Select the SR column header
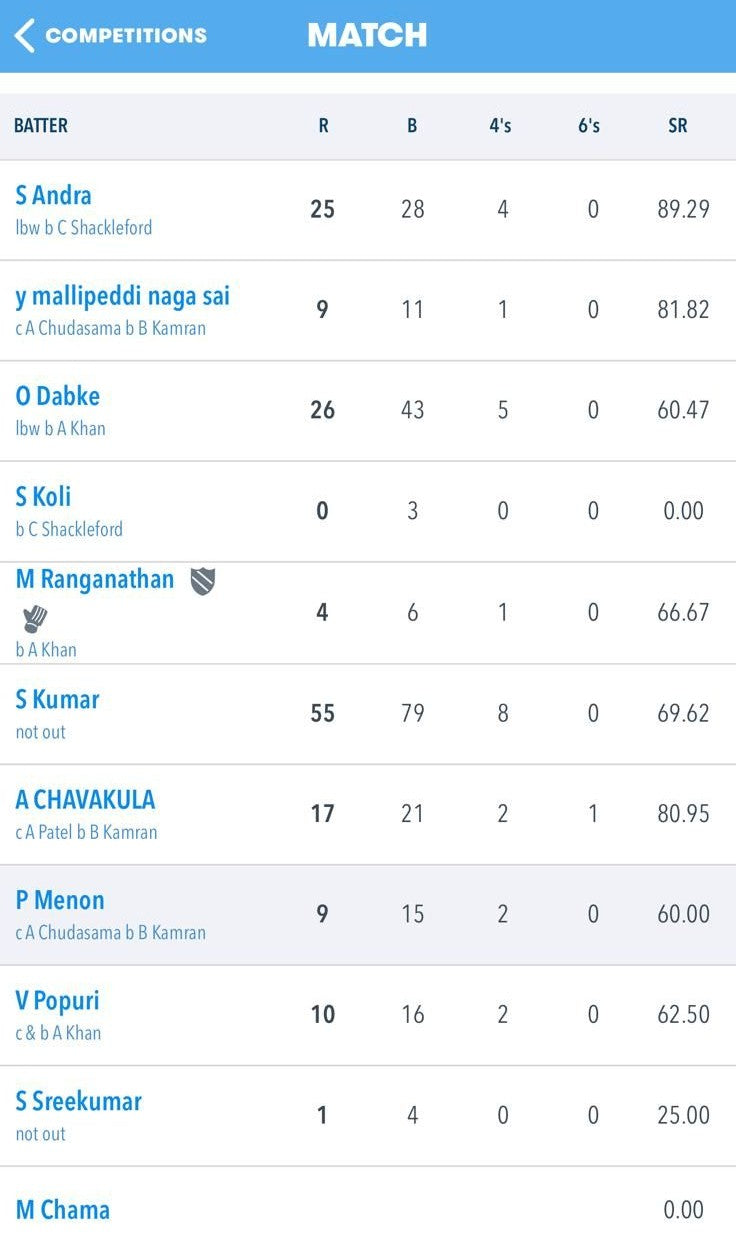This screenshot has width=736, height=1242. [x=677, y=126]
